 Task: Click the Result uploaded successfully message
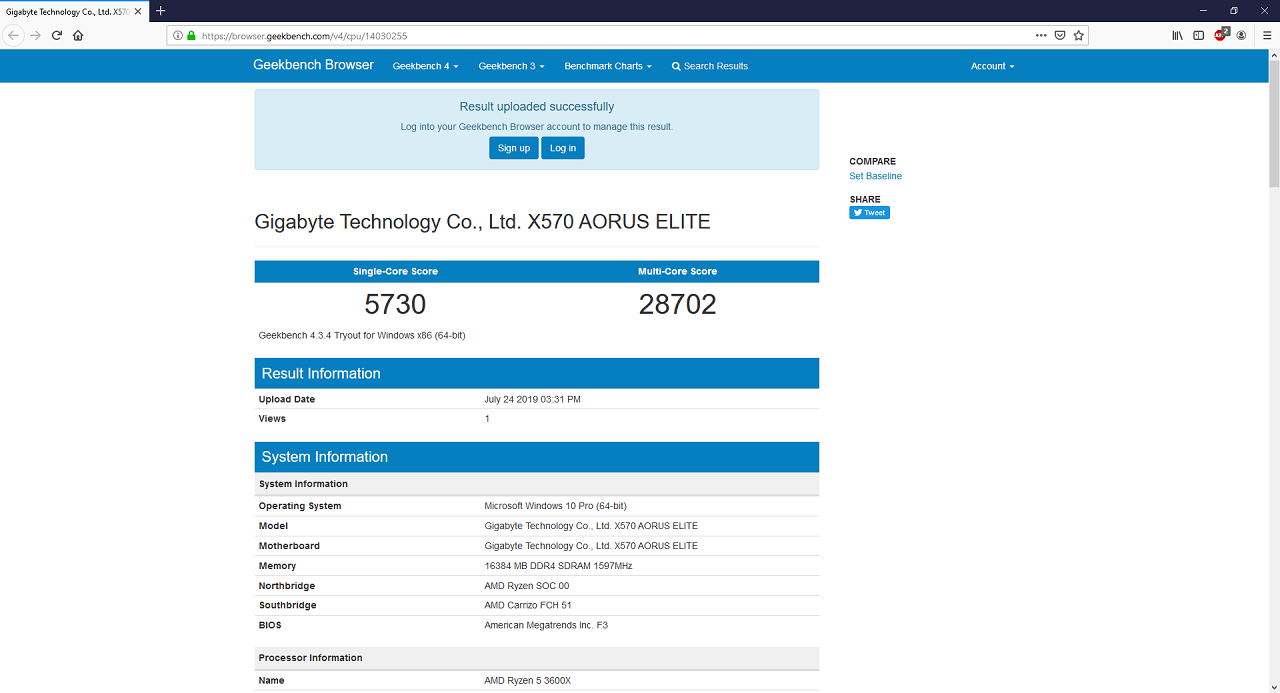tap(537, 107)
